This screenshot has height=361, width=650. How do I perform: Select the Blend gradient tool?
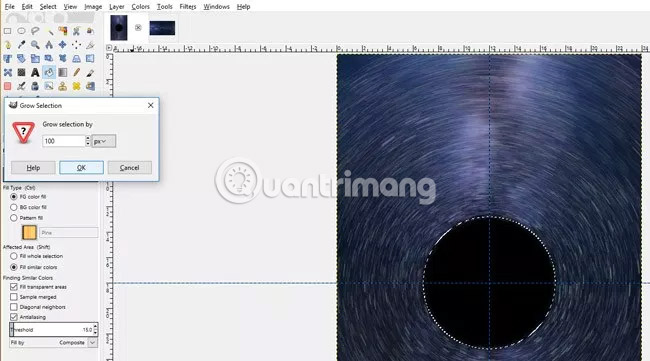click(x=63, y=73)
